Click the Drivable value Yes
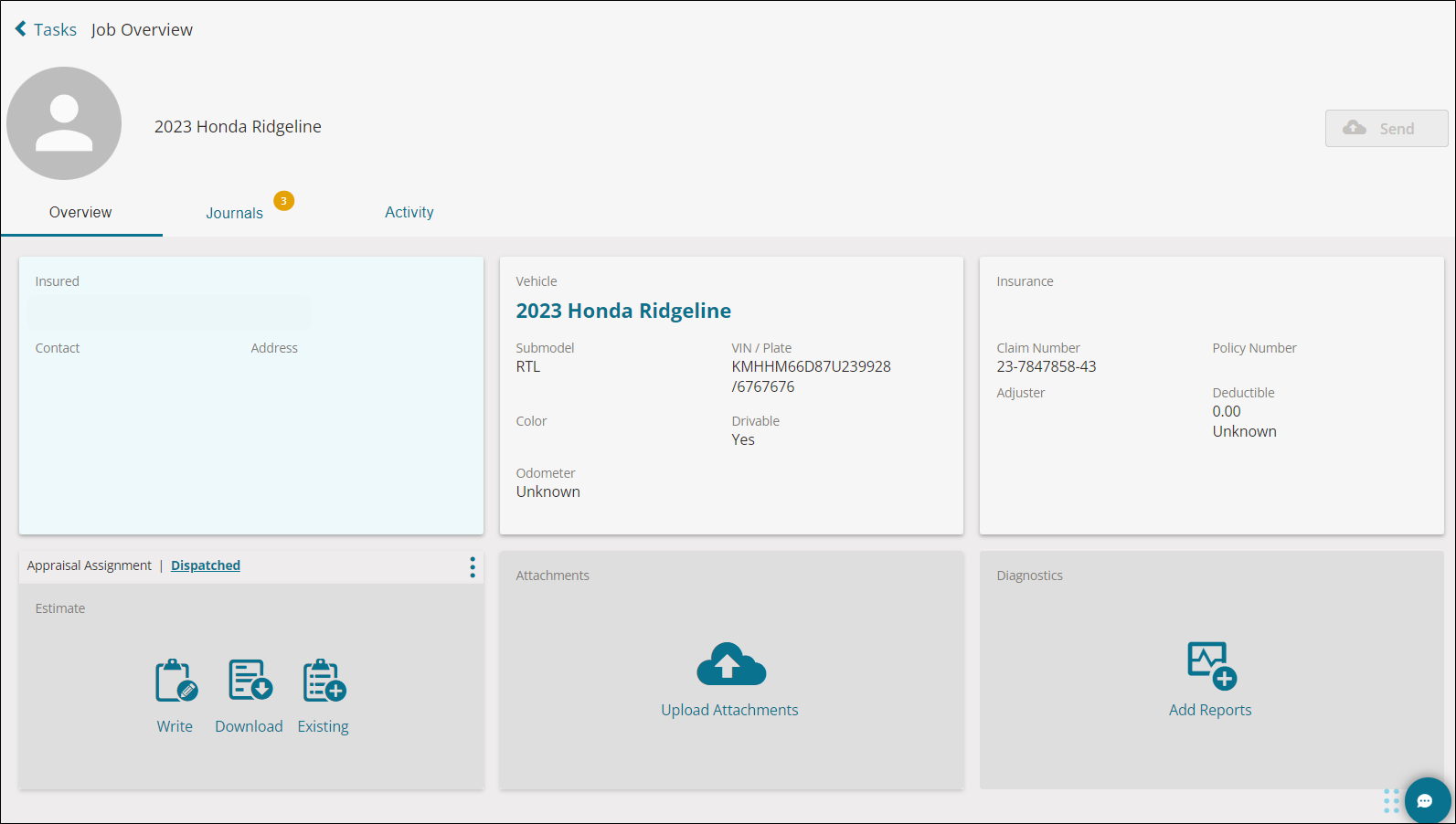The width and height of the screenshot is (1456, 824). (743, 439)
